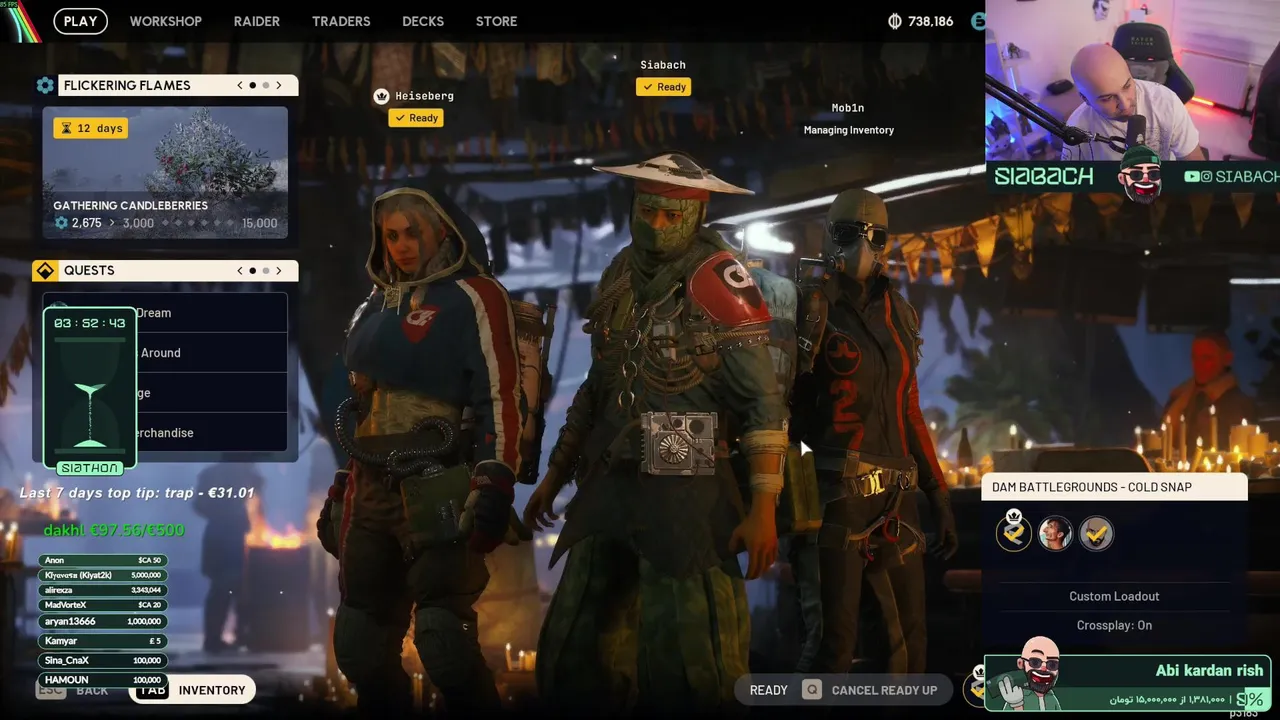
Task: Click the Kamyar donor entry
Action: (103, 641)
